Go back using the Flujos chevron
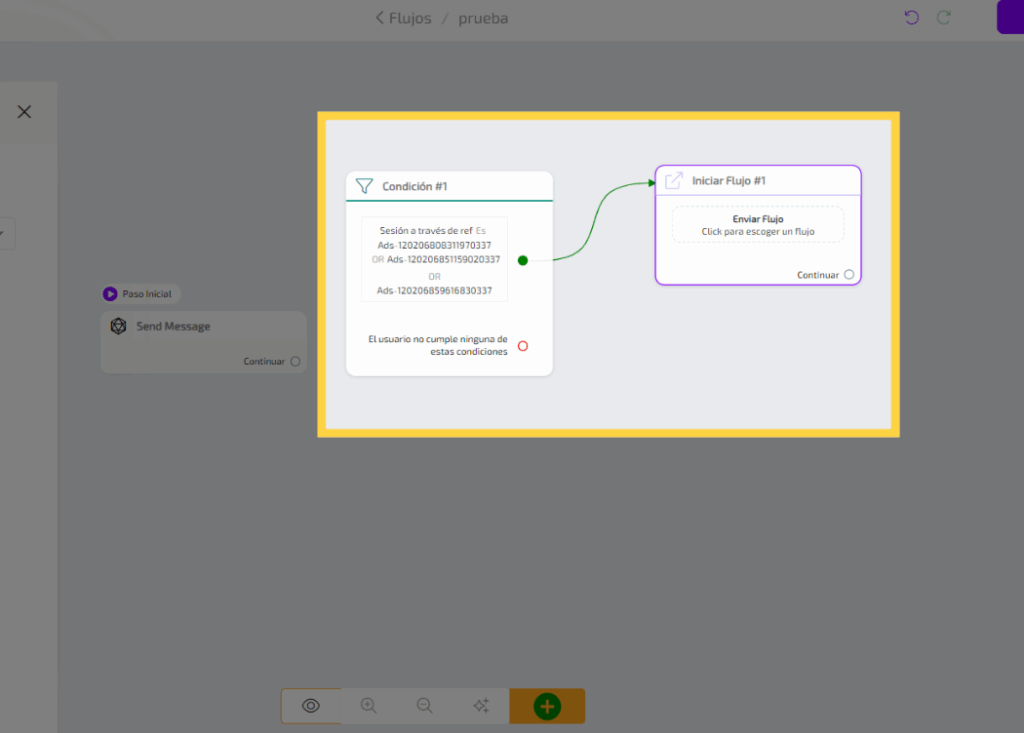This screenshot has width=1024, height=733. pyautogui.click(x=380, y=18)
